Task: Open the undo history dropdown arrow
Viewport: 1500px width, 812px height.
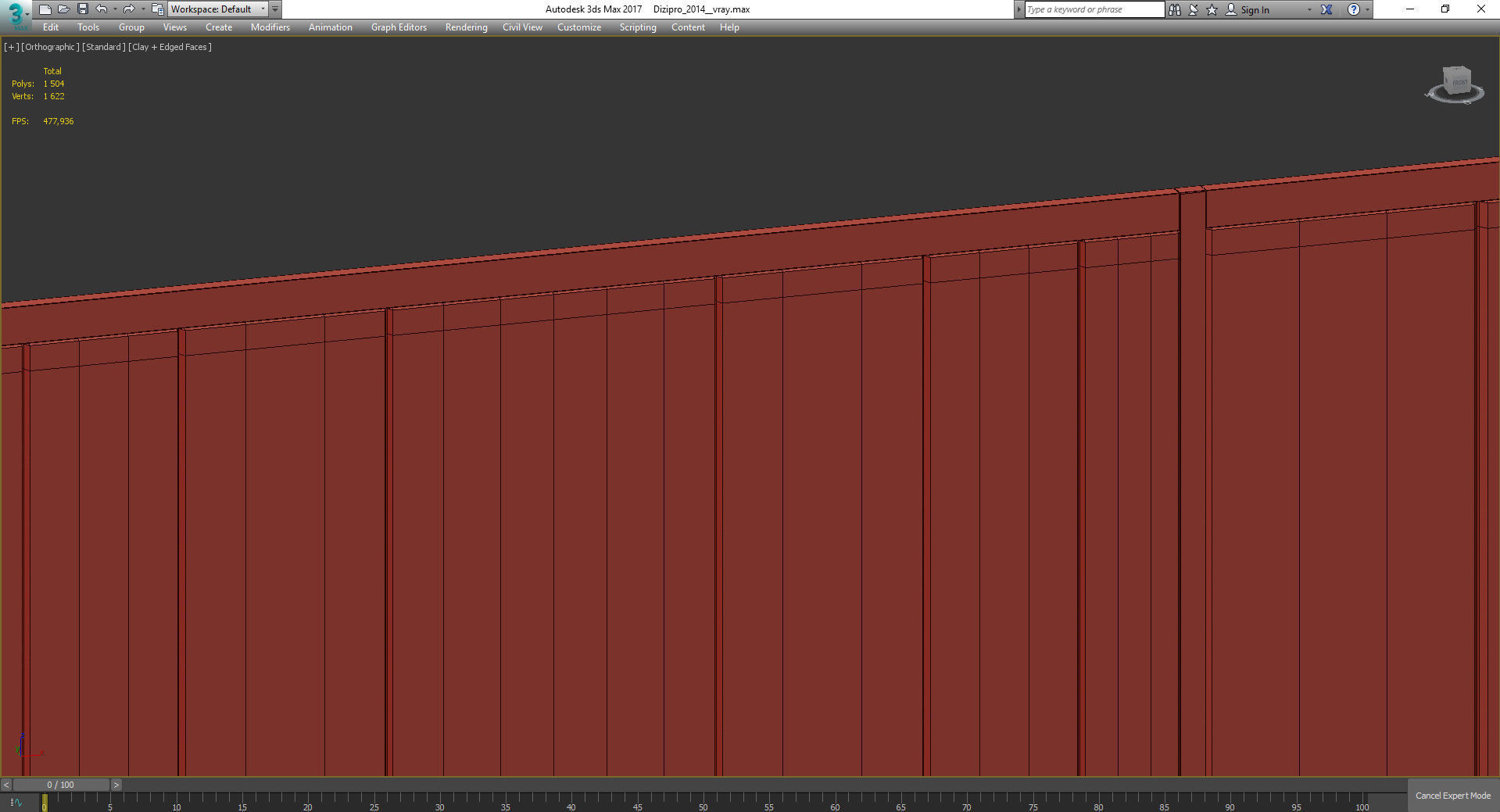Action: point(115,9)
